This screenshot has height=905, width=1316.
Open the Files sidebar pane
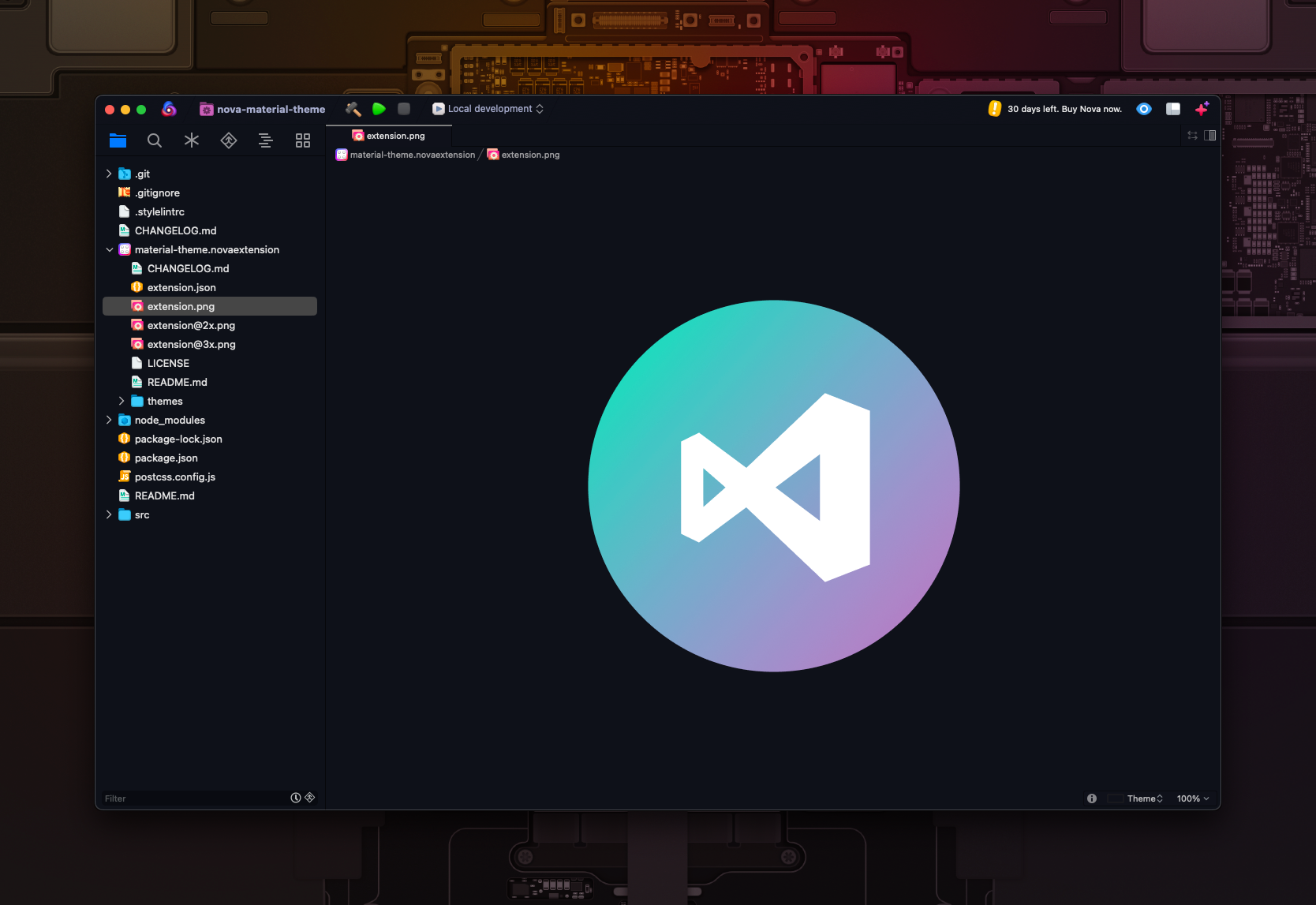[118, 140]
